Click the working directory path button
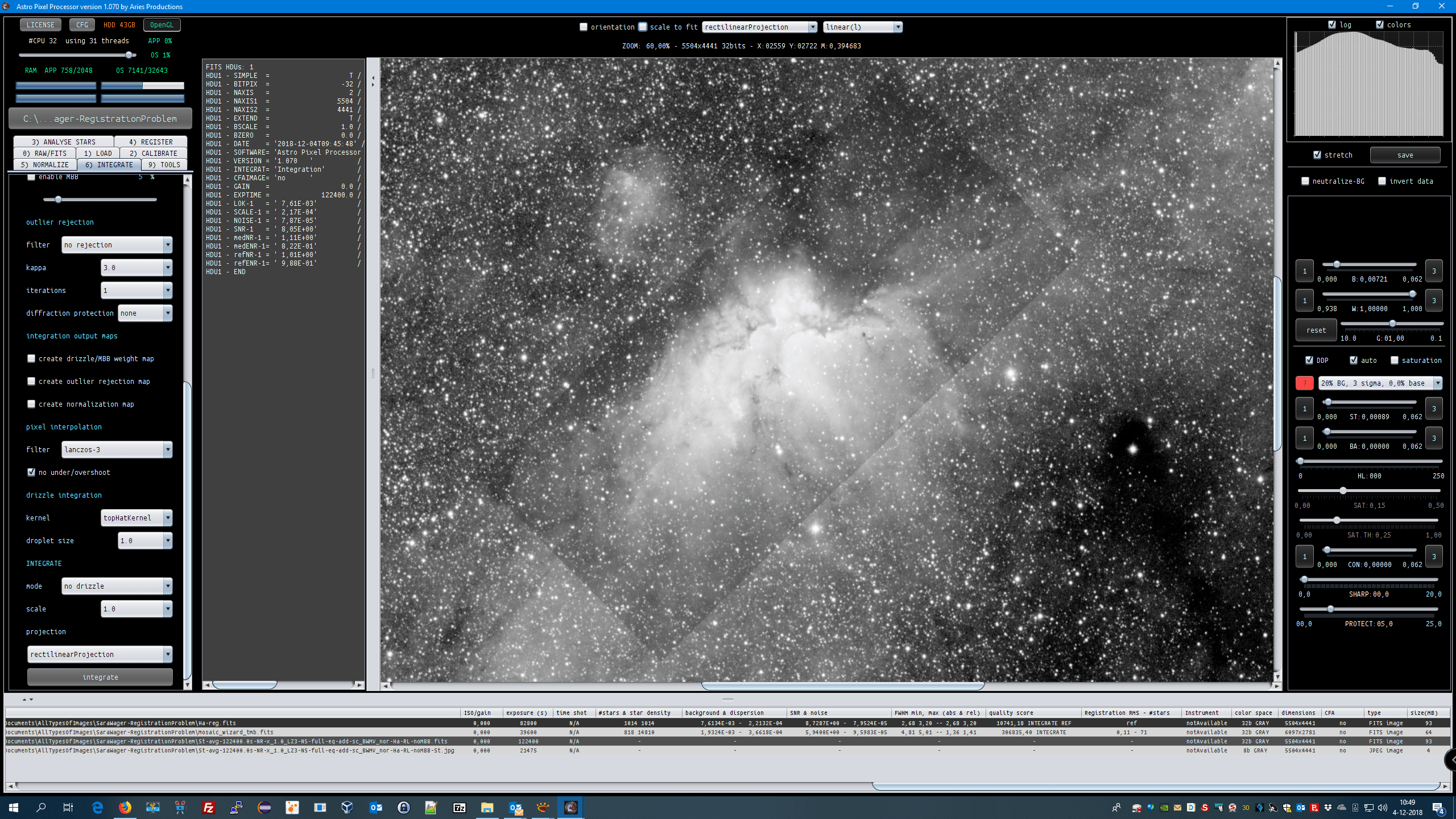1456x819 pixels. click(x=100, y=118)
